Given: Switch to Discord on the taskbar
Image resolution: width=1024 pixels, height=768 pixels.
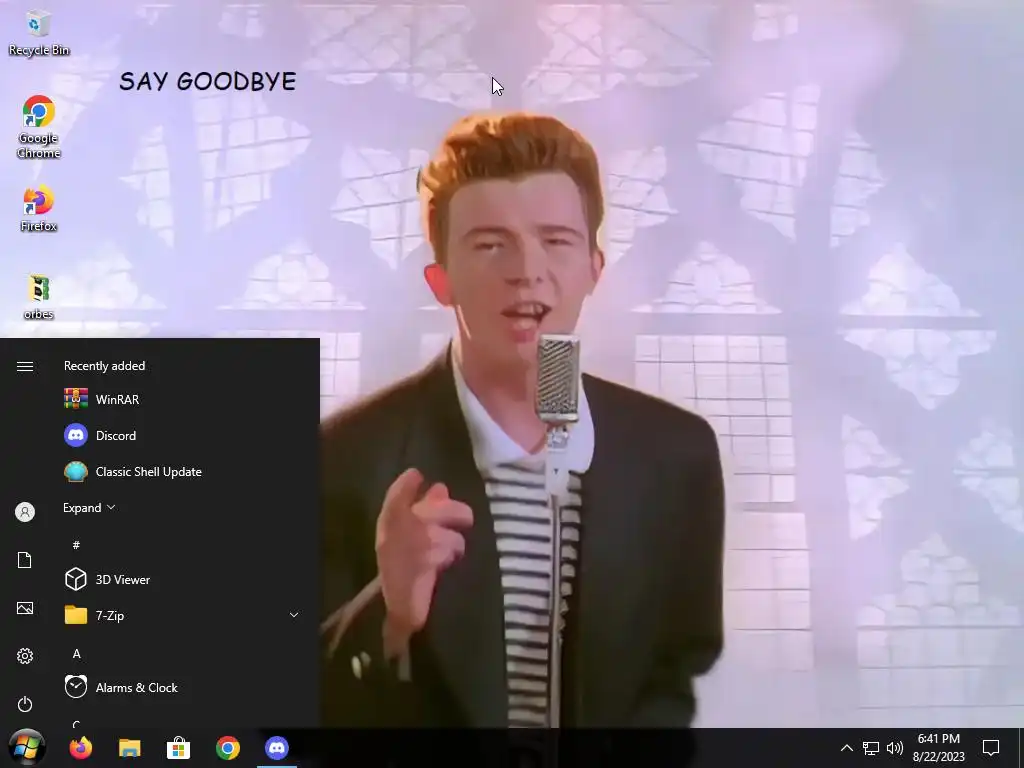Looking at the screenshot, I should [x=277, y=748].
